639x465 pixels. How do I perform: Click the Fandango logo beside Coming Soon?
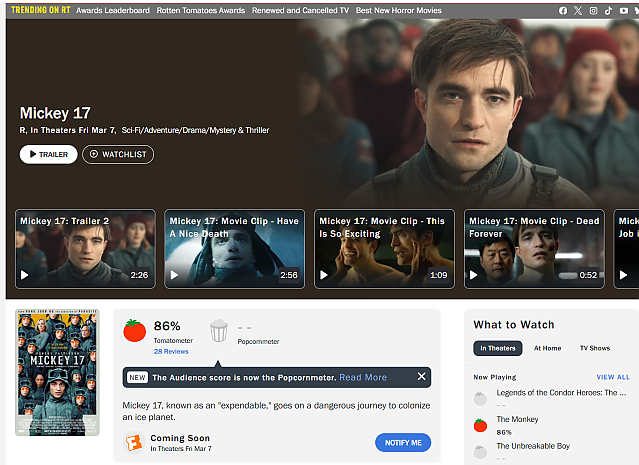tap(132, 442)
